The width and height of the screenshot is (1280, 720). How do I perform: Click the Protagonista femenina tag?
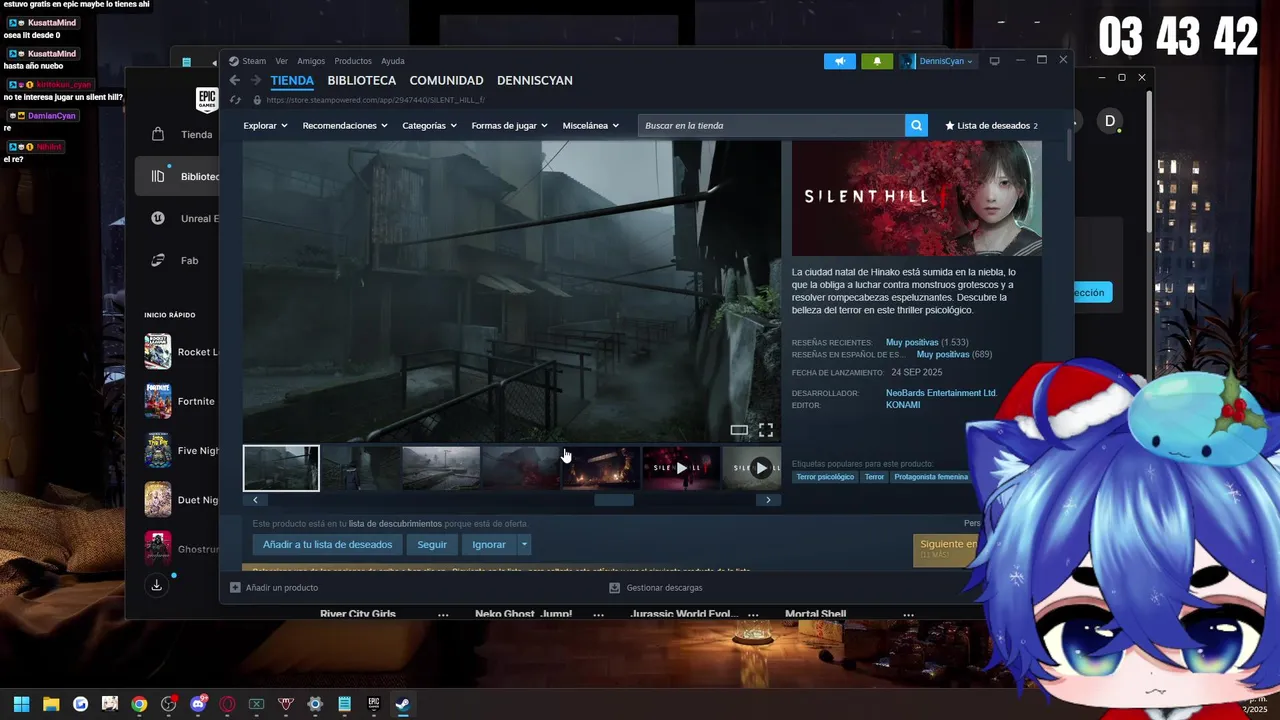[931, 477]
